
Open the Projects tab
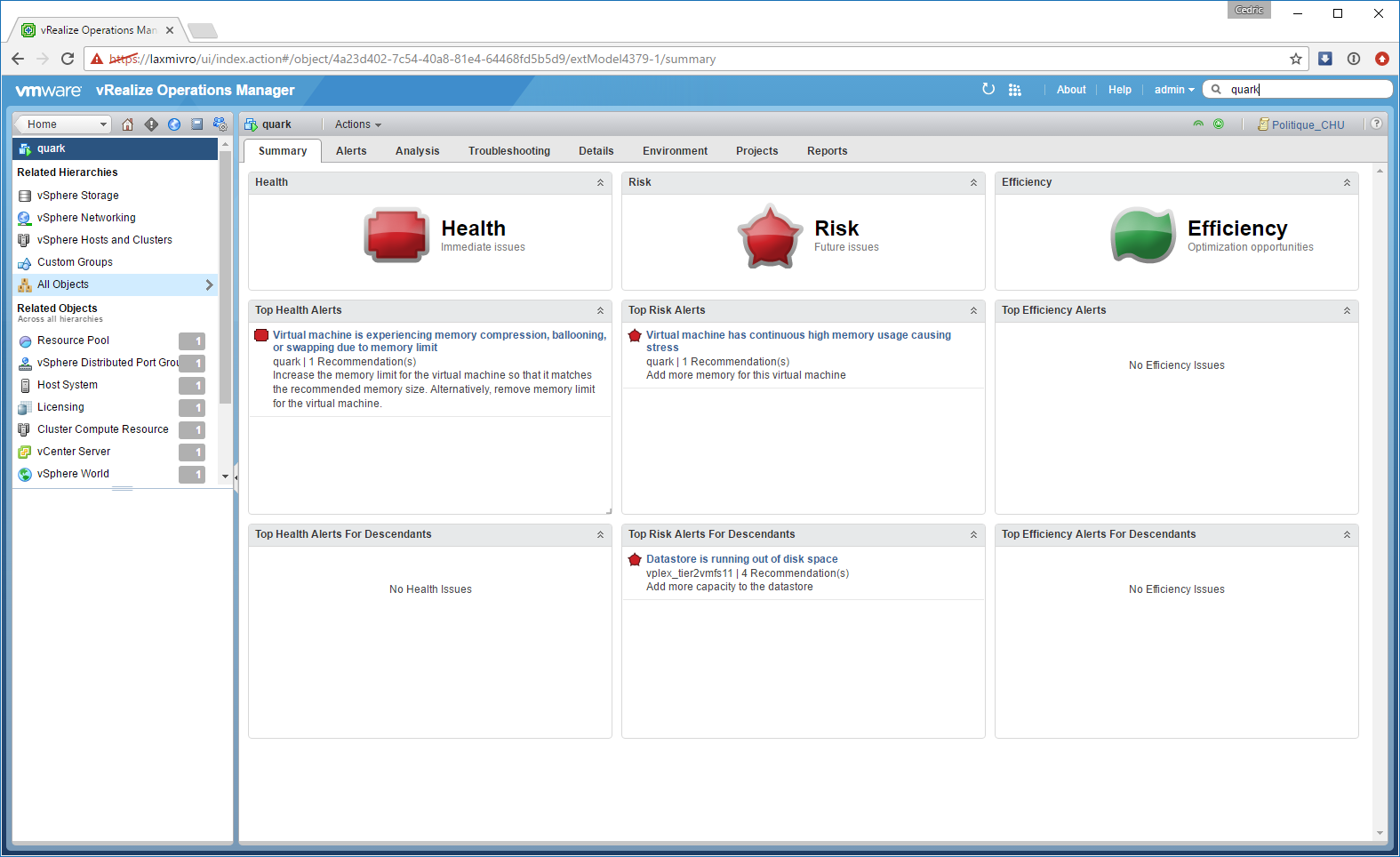pos(757,151)
